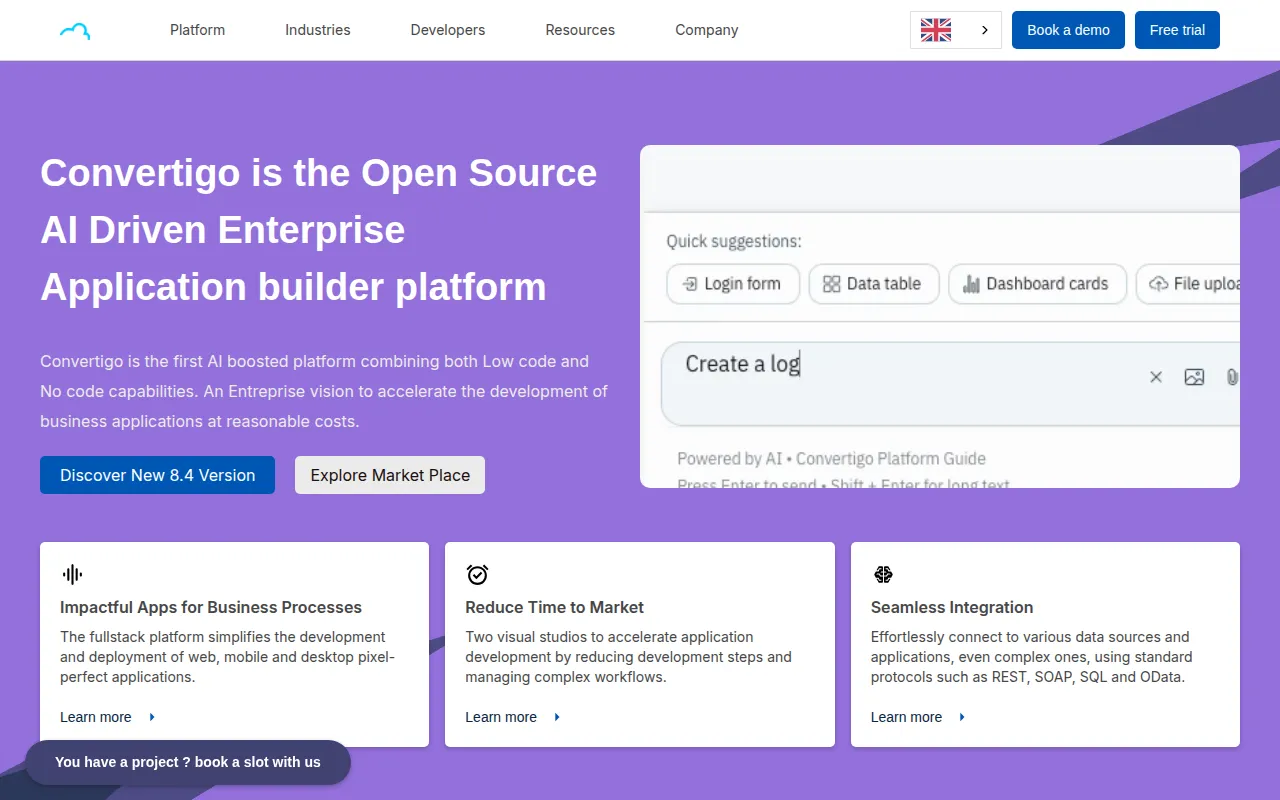Click the main Convertigo Open Source headline
Screen dimensions: 1280x800
click(x=318, y=230)
